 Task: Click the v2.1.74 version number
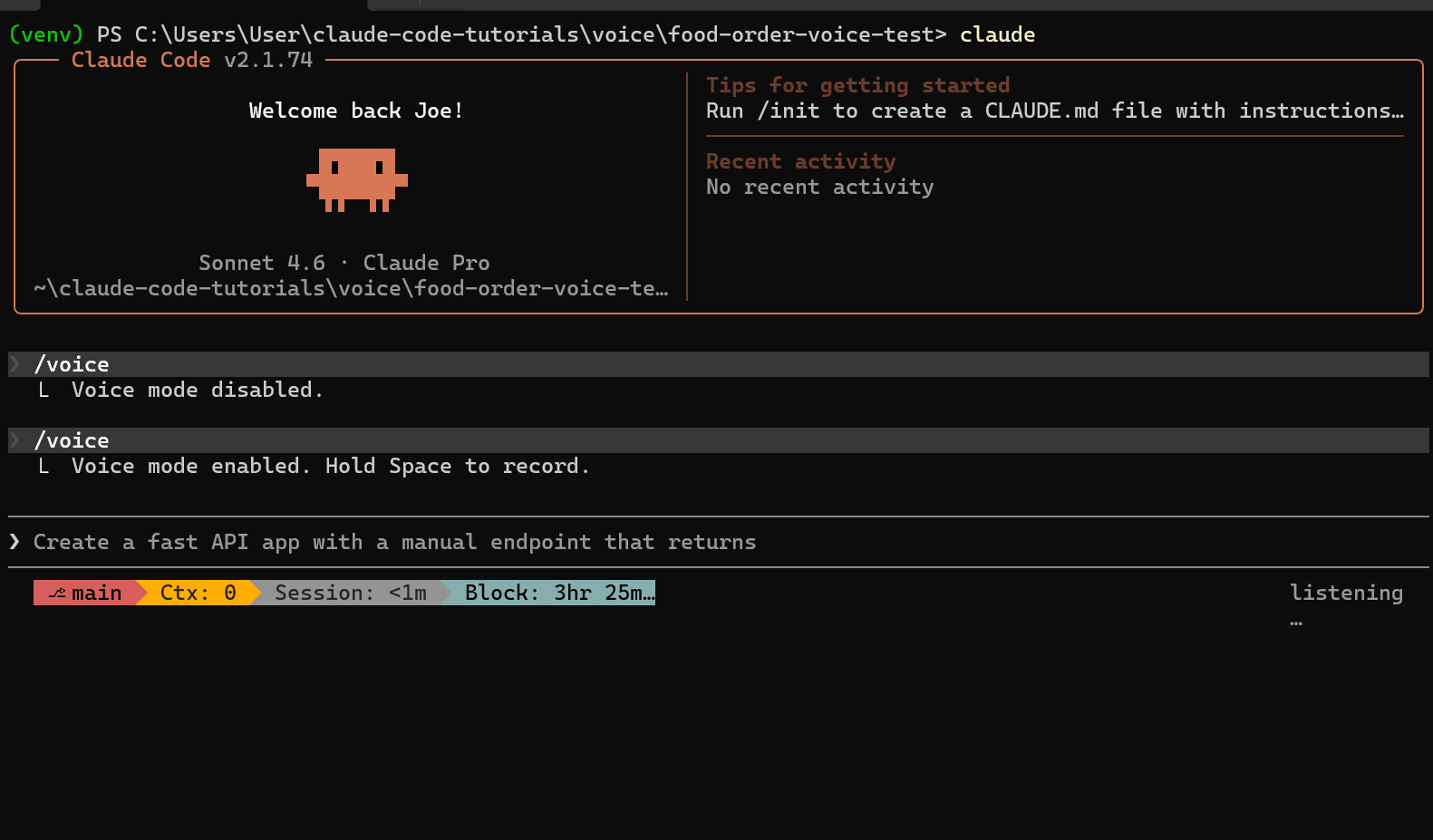268,61
